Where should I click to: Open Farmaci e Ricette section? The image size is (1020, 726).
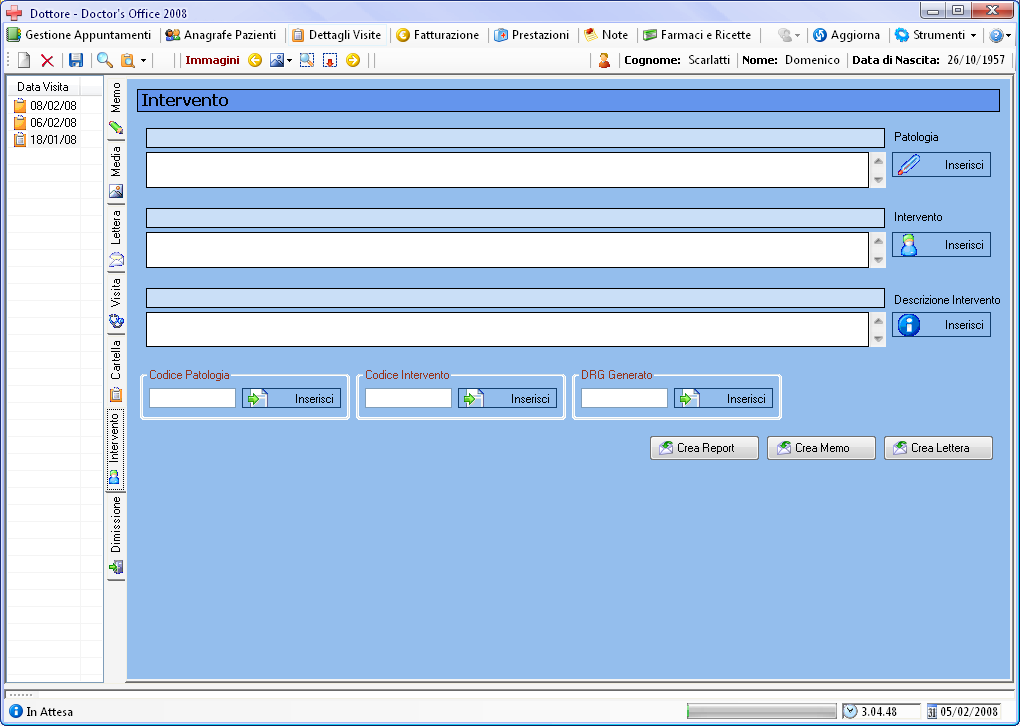[x=697, y=35]
